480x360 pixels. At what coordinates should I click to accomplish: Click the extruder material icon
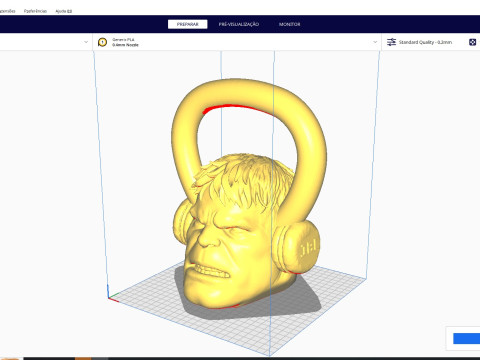pos(102,42)
